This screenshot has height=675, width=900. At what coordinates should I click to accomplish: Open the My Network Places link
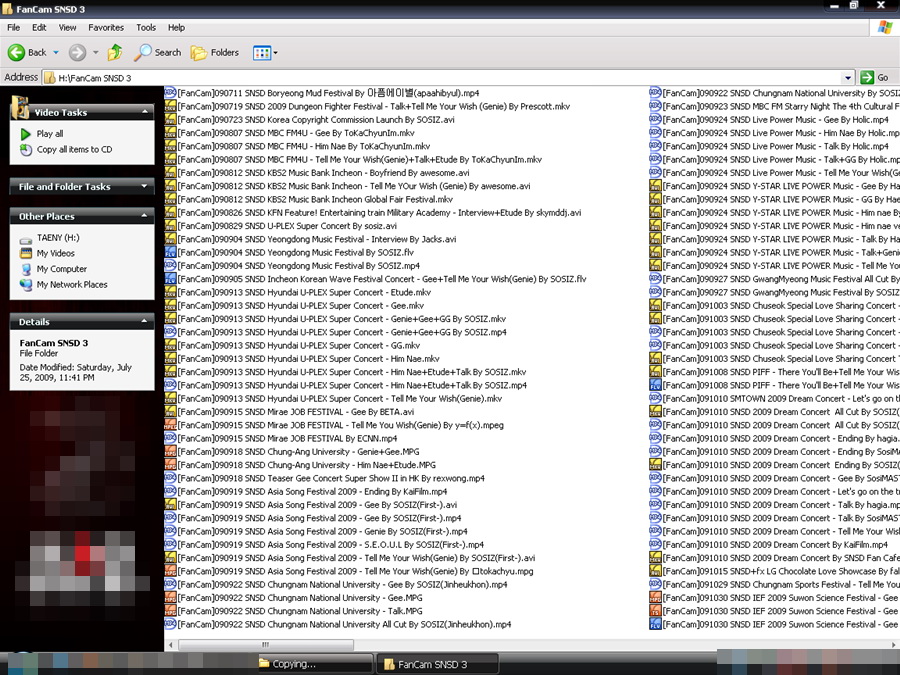[x=72, y=284]
